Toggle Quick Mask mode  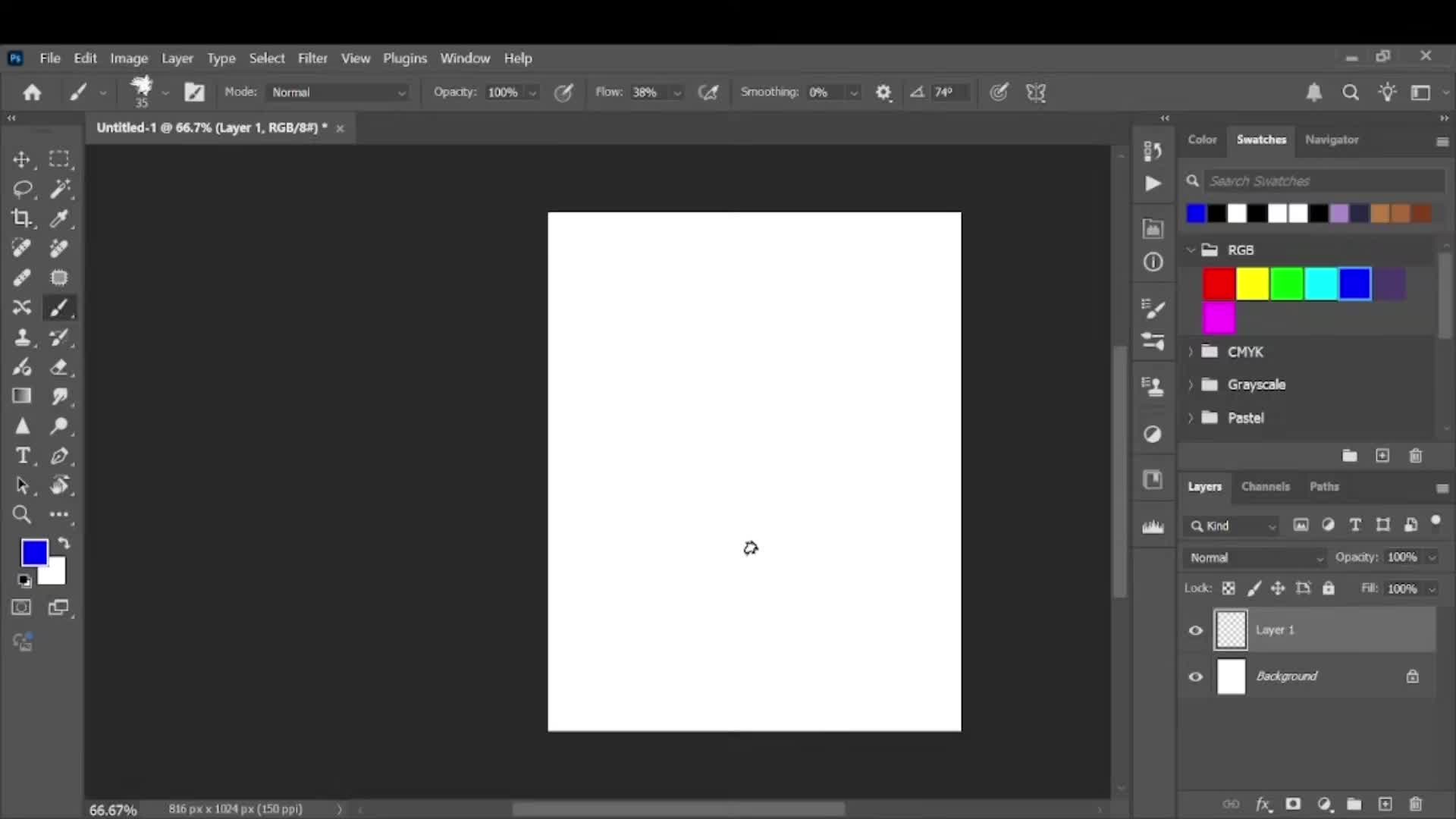[21, 607]
